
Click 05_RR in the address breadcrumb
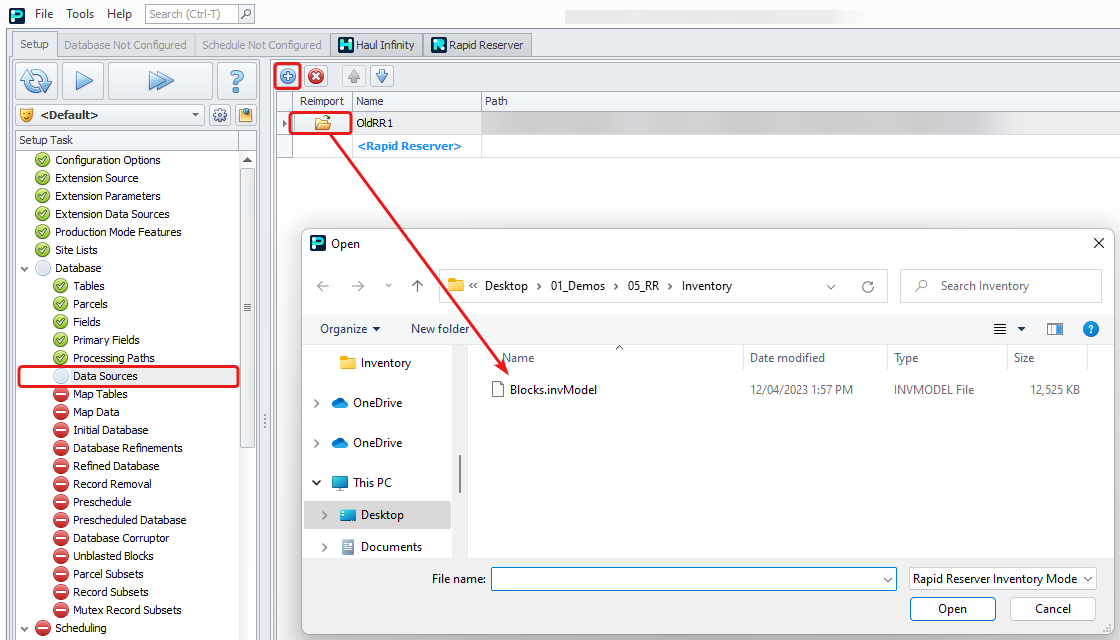pyautogui.click(x=644, y=286)
